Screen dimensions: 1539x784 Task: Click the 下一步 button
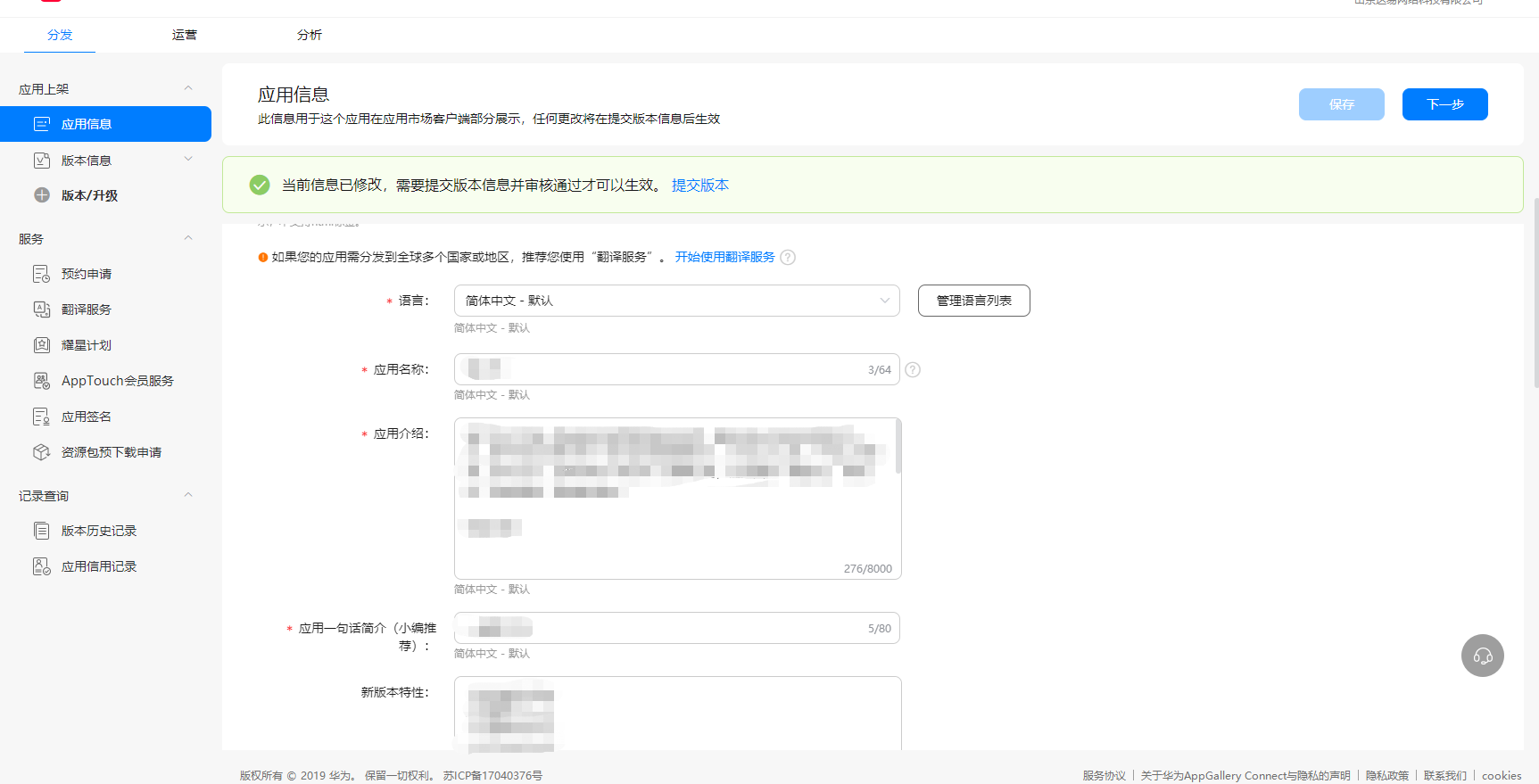pos(1445,104)
